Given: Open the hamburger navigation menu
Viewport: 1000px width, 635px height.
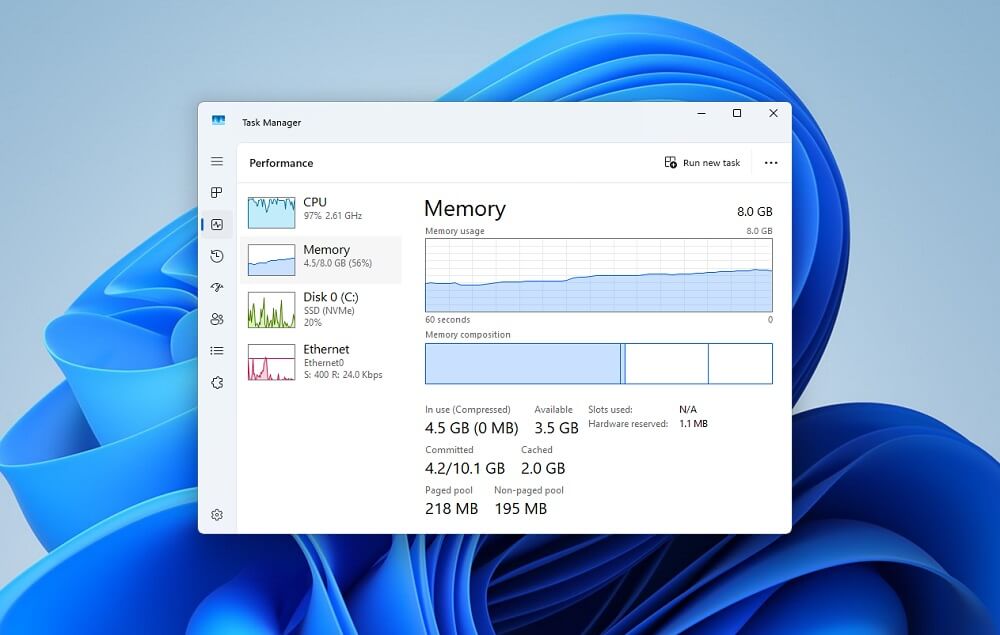Looking at the screenshot, I should 217,161.
